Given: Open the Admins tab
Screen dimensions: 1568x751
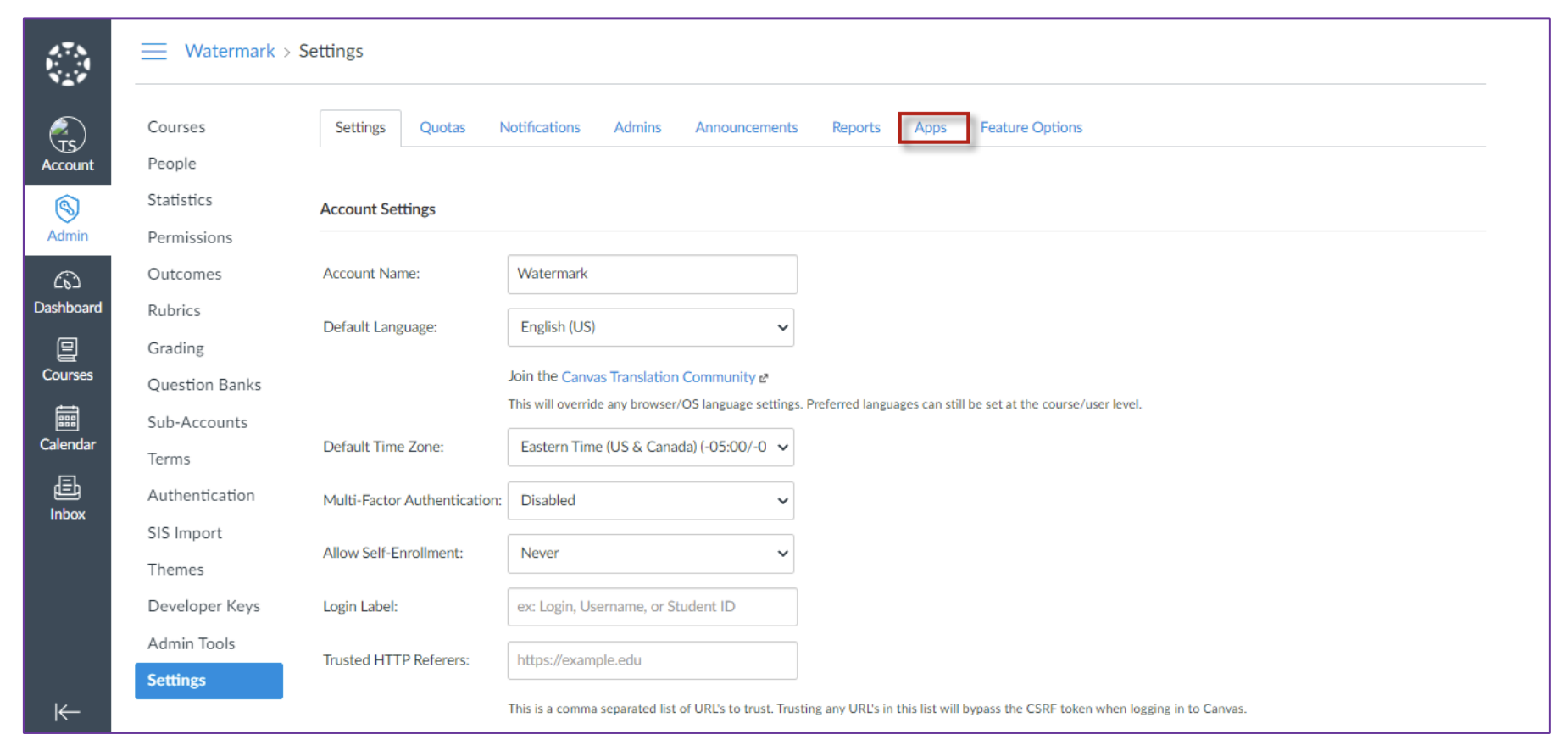Looking at the screenshot, I should (637, 127).
